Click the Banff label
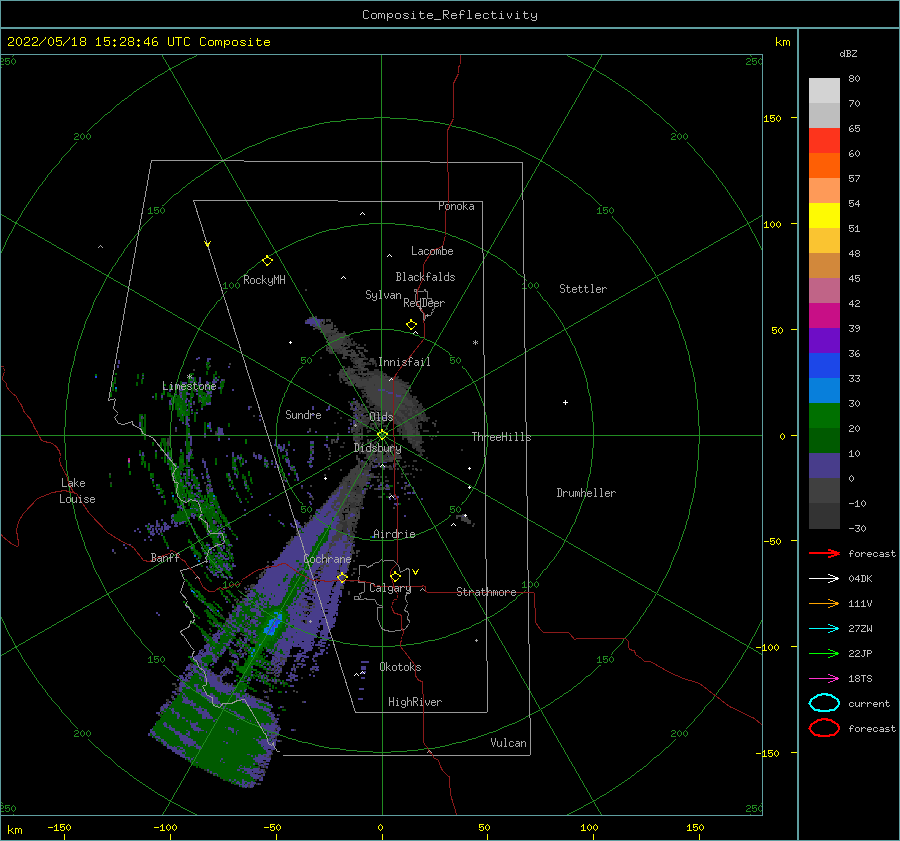The image size is (900, 841). click(x=165, y=557)
